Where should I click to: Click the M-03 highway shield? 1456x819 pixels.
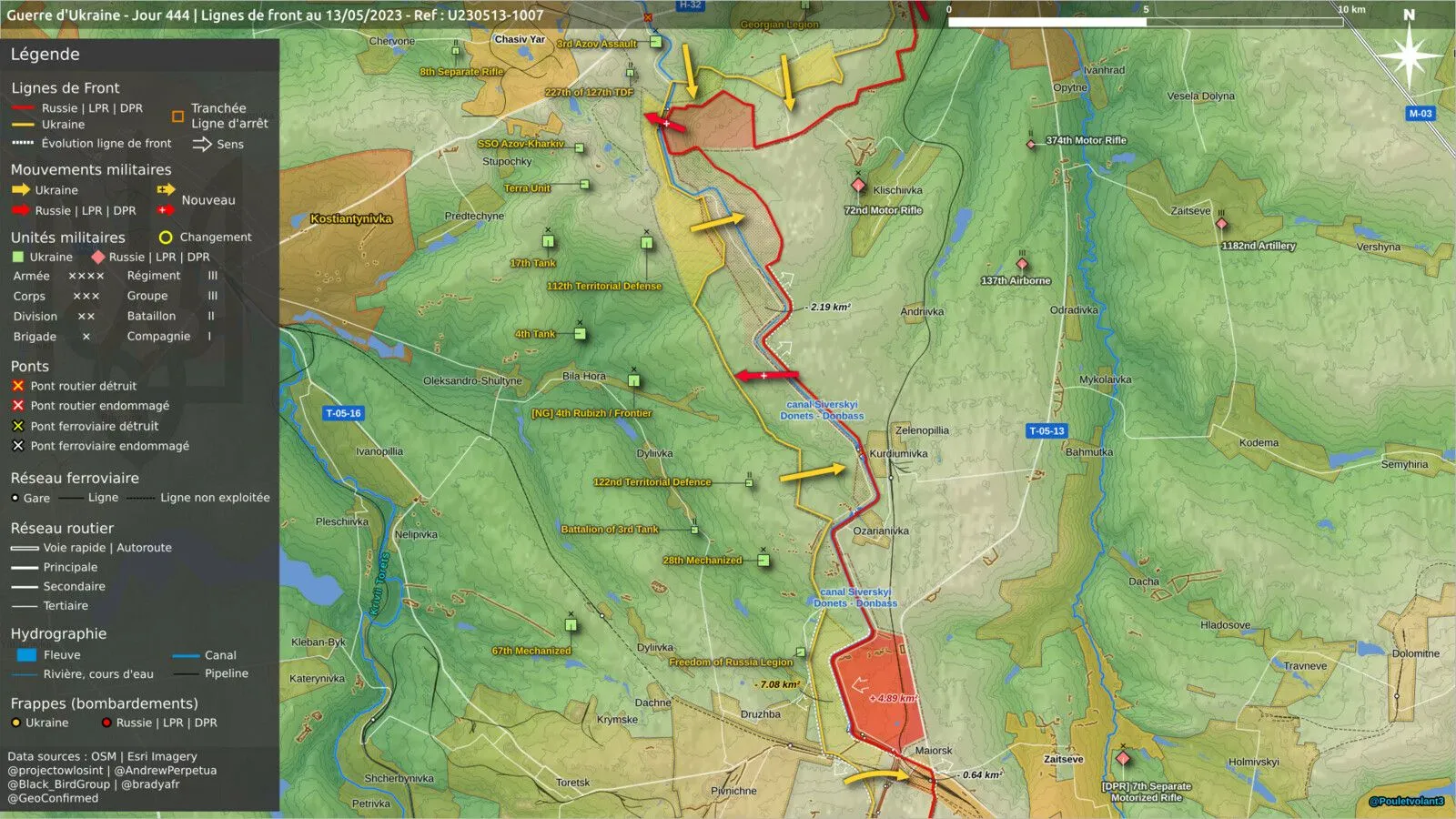pos(1421,114)
